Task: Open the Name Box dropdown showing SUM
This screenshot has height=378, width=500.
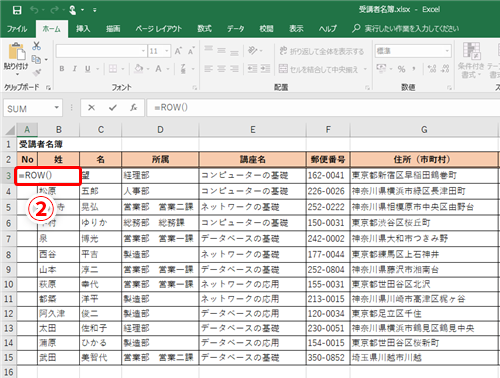Action: click(57, 108)
